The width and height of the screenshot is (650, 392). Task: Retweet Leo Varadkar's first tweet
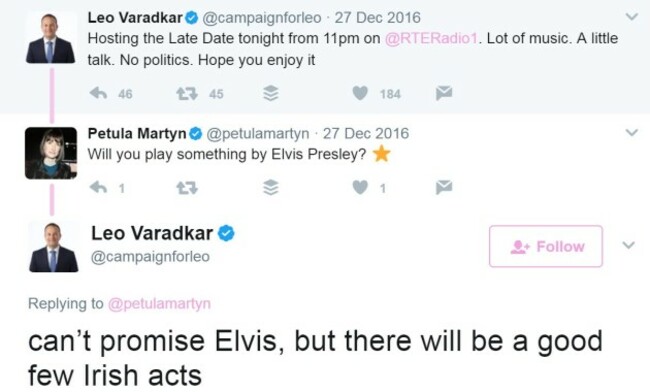(x=187, y=94)
